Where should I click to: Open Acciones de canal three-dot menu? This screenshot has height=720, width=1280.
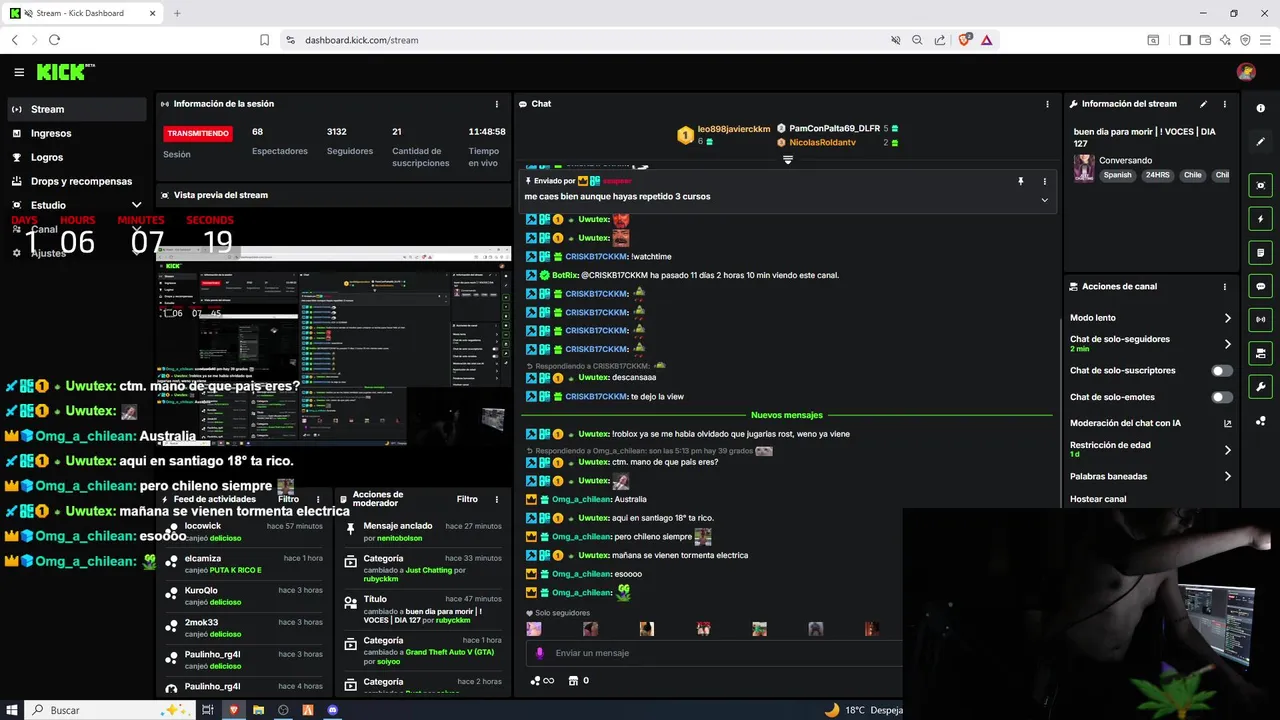1225,287
